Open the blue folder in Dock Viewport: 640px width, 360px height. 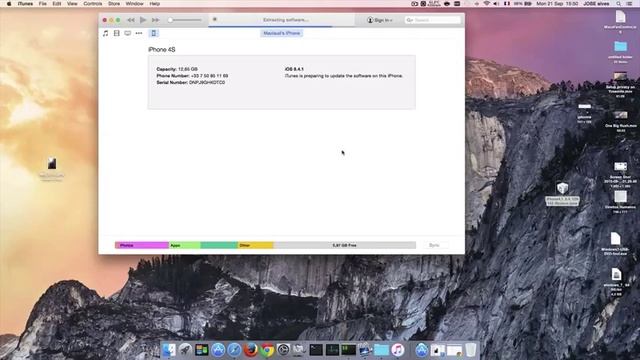coord(381,350)
